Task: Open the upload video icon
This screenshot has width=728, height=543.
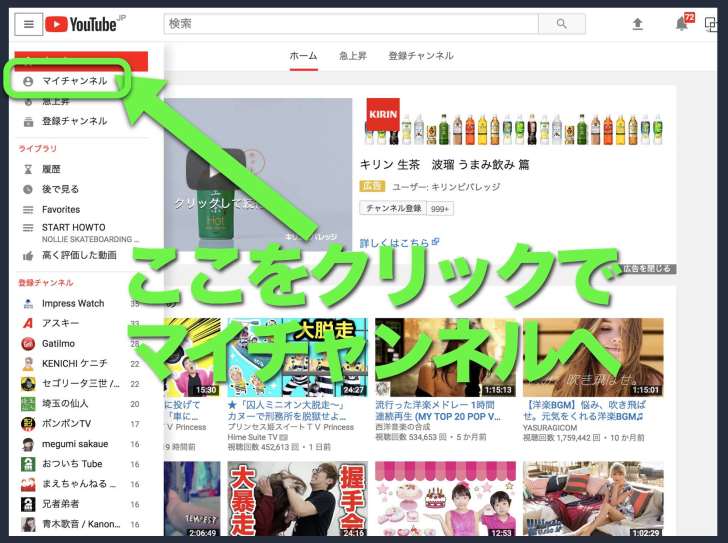Action: click(637, 24)
